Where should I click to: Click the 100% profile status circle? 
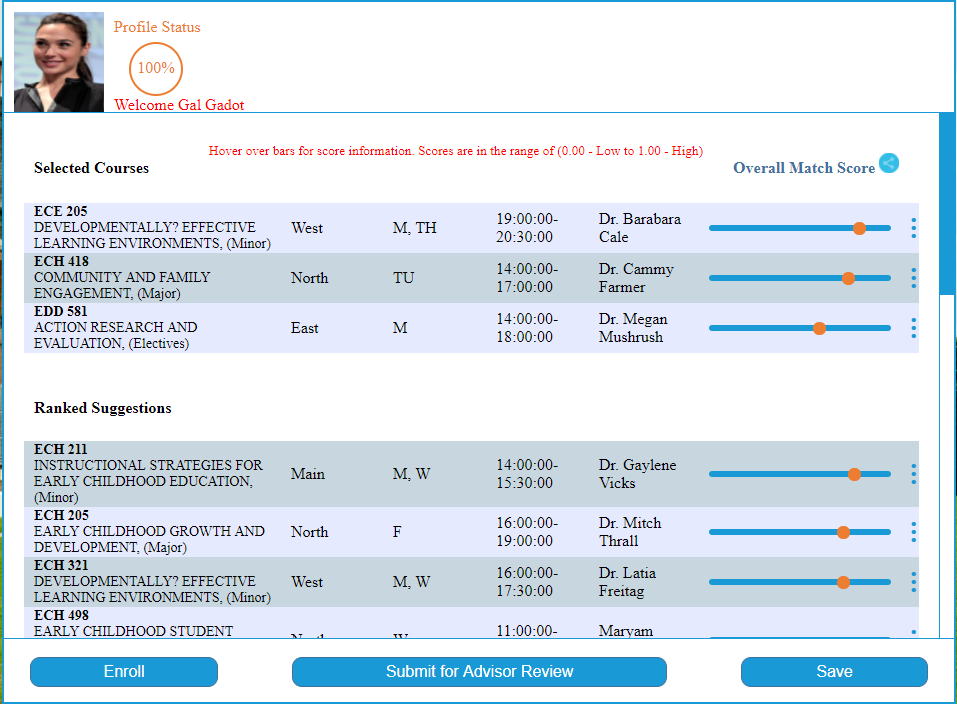tap(156, 68)
